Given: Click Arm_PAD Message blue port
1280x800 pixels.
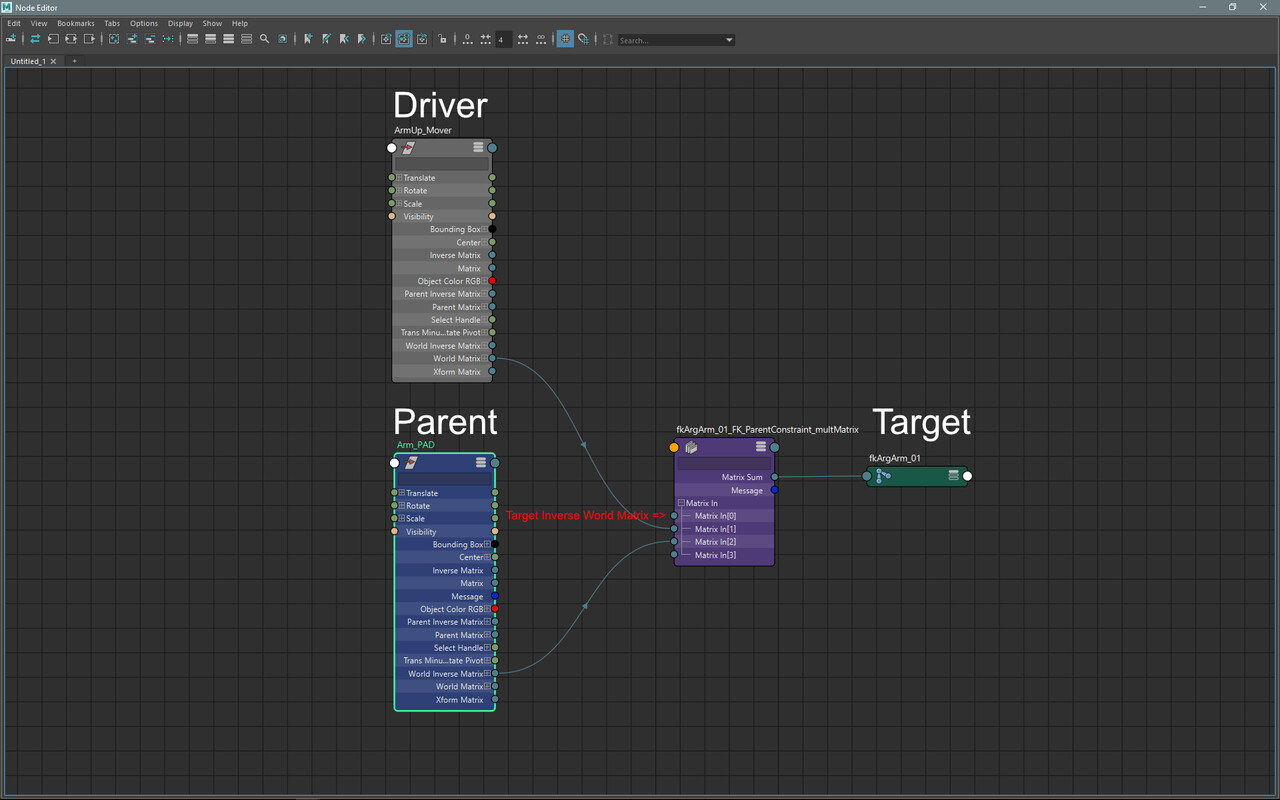Looking at the screenshot, I should 495,596.
